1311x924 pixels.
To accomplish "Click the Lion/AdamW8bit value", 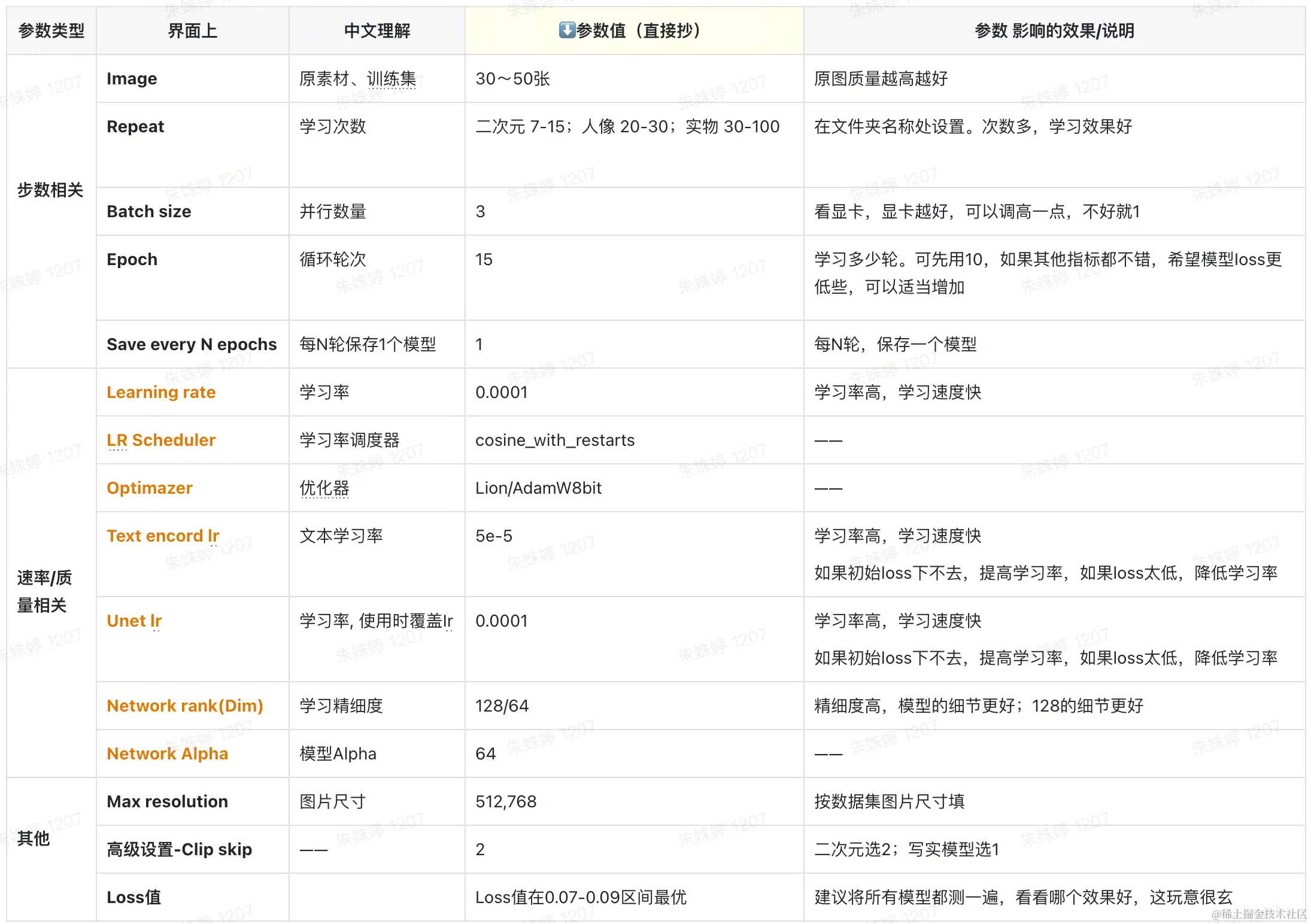I will (538, 488).
